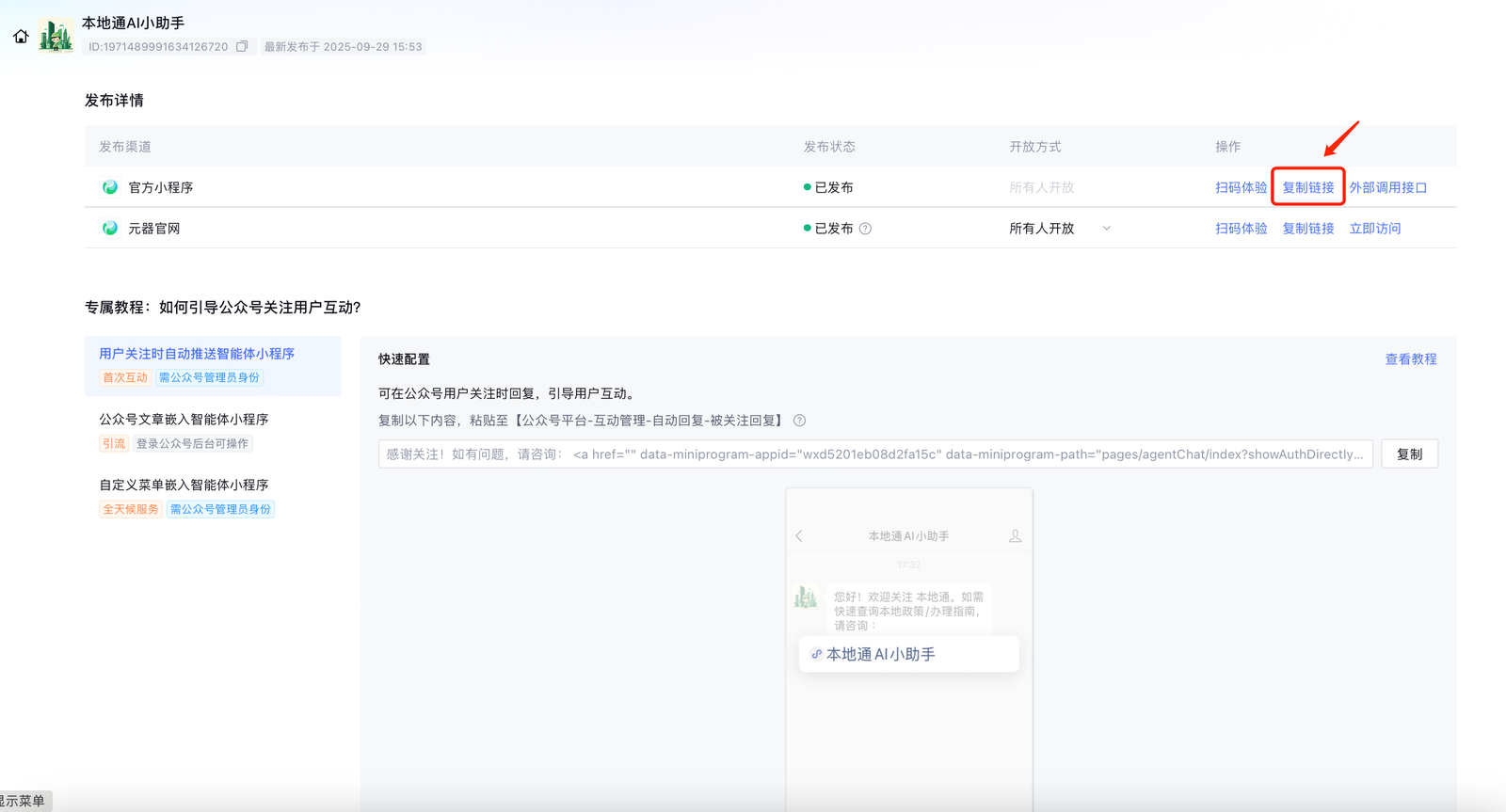Copy the agent ID using copy icon
This screenshot has width=1506, height=812.
click(x=242, y=46)
